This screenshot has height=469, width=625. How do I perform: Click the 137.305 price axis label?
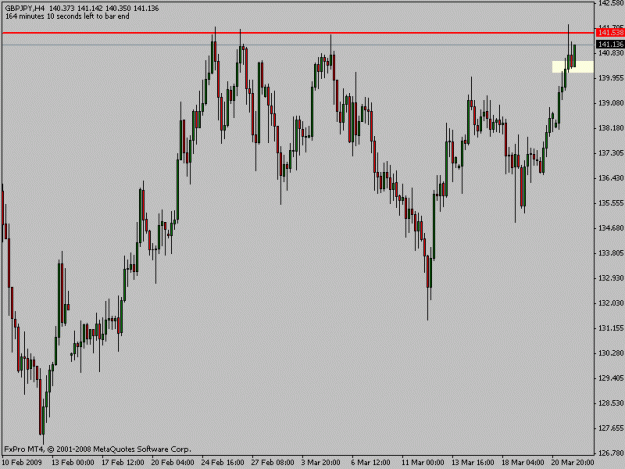pyautogui.click(x=610, y=153)
